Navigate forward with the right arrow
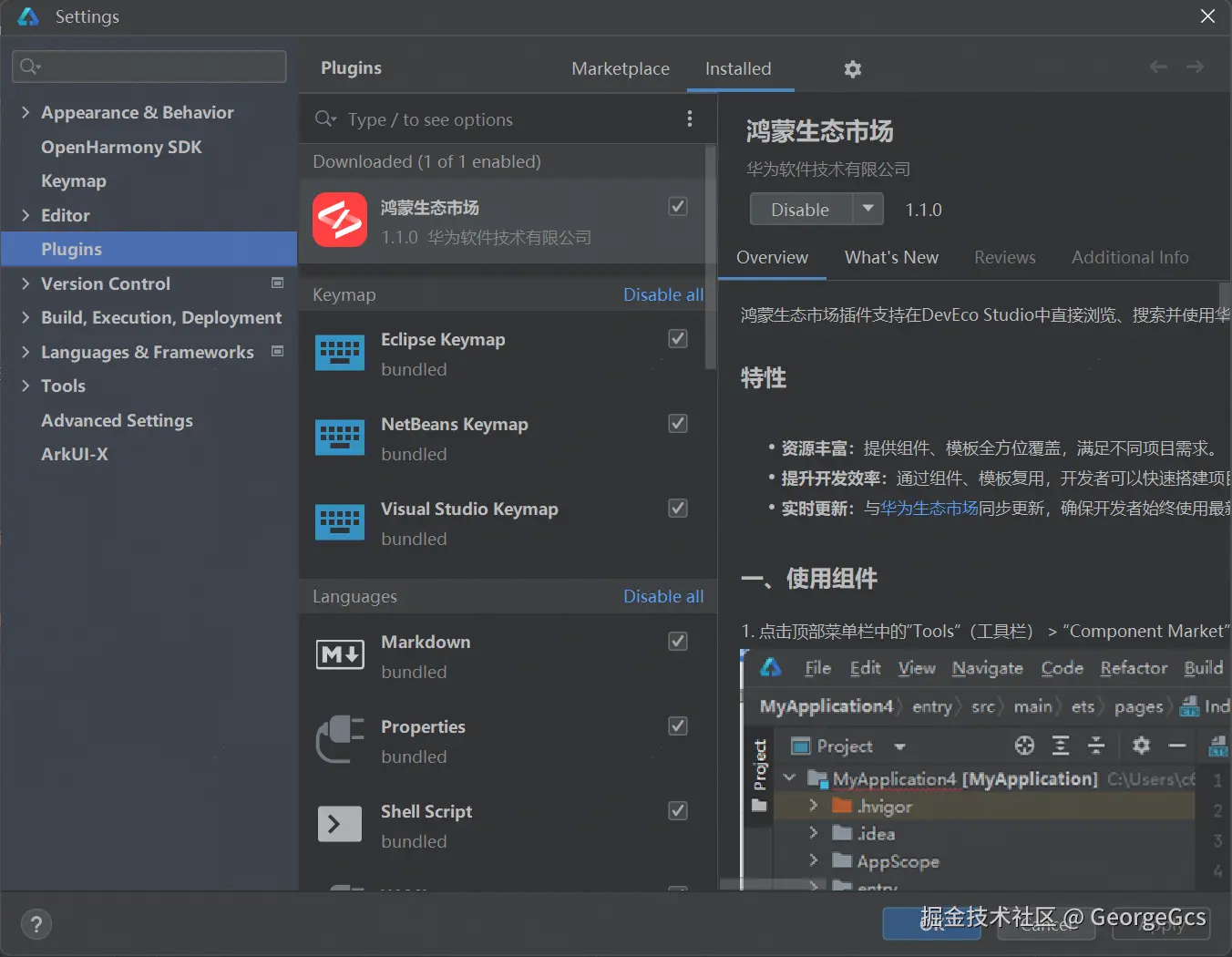Image resolution: width=1232 pixels, height=957 pixels. pyautogui.click(x=1195, y=67)
